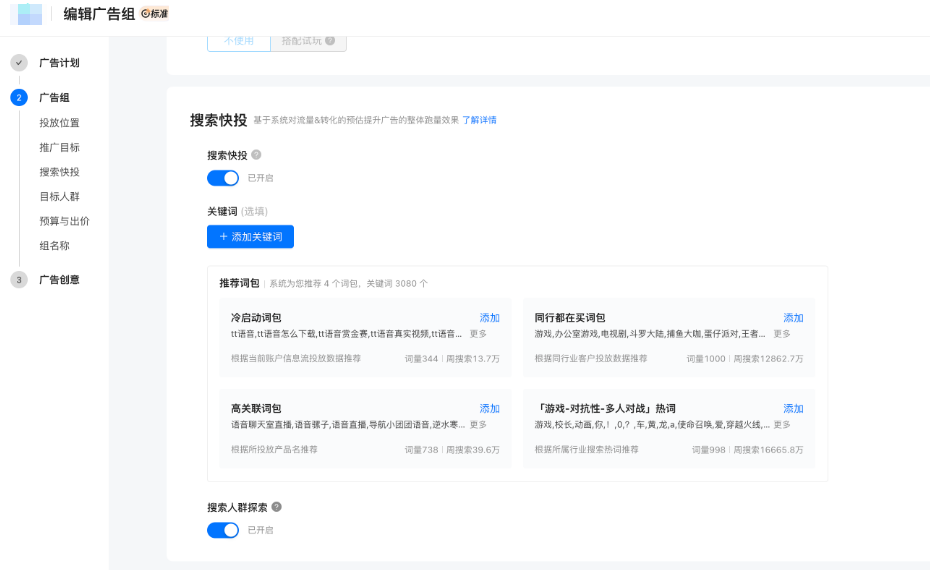Image resolution: width=930 pixels, height=570 pixels.
Task: Add the 冷启动词包 keyword pack
Action: click(489, 318)
